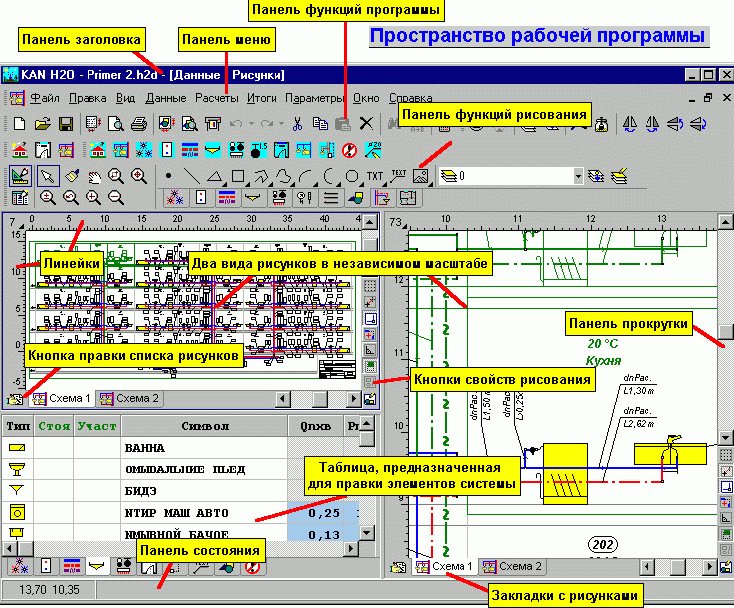This screenshot has height=608, width=734.
Task: Select horizontal lines tab in drawing toolbar
Action: click(331, 198)
